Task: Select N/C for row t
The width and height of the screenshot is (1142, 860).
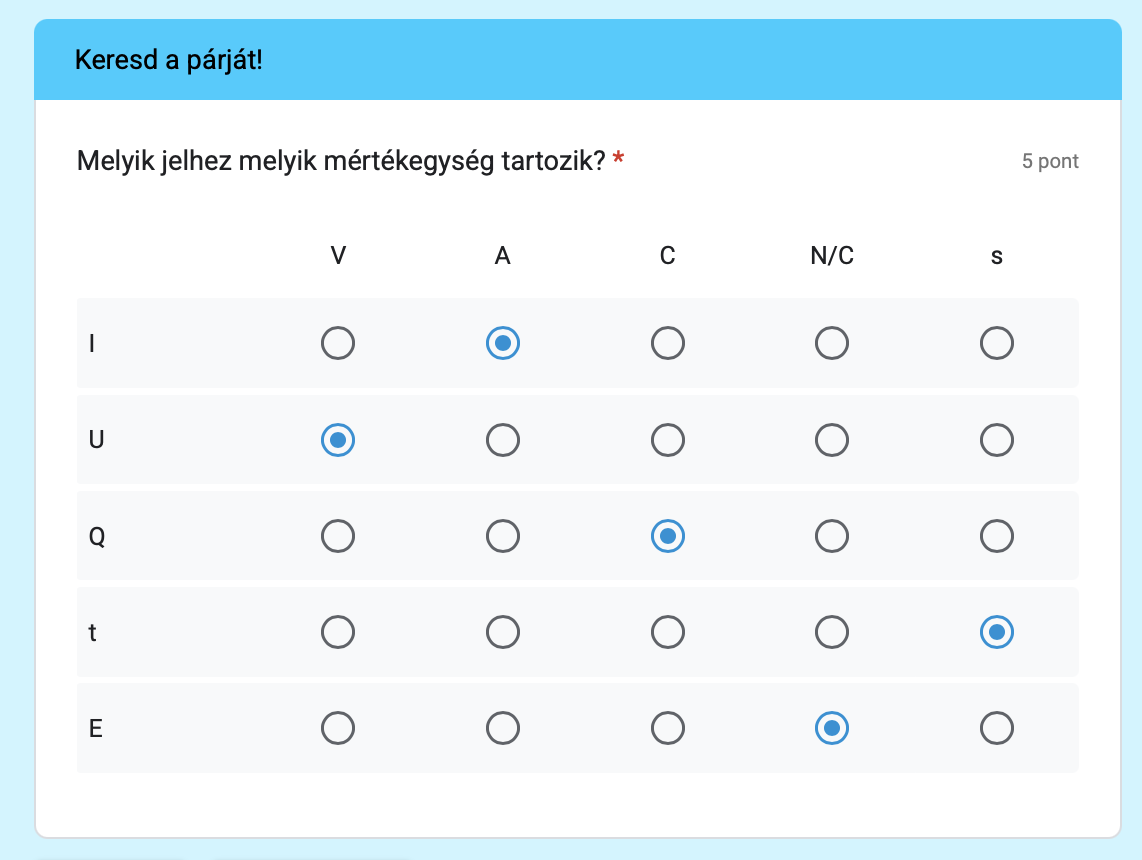Action: pos(832,632)
